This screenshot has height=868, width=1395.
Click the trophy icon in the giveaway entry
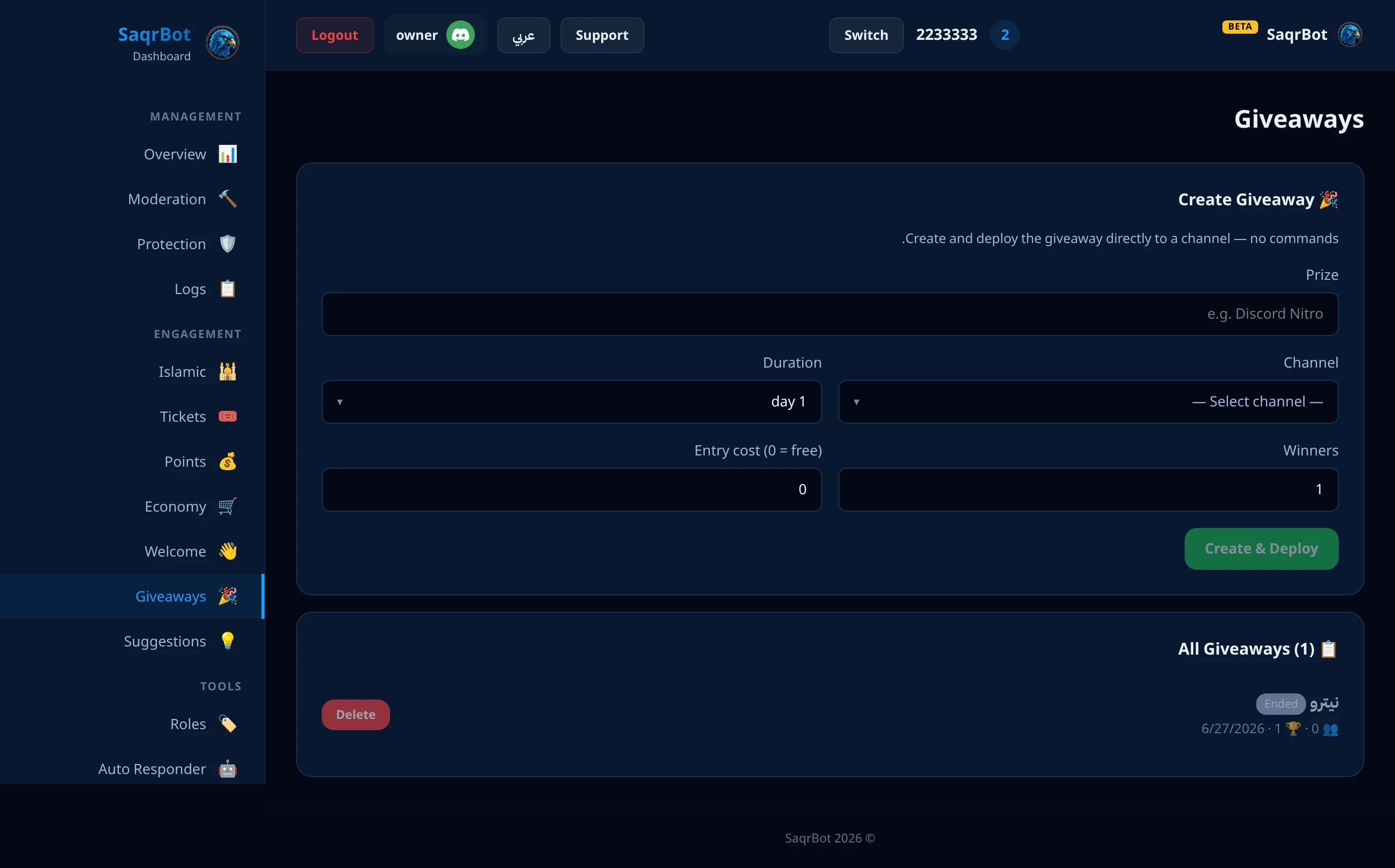point(1292,729)
